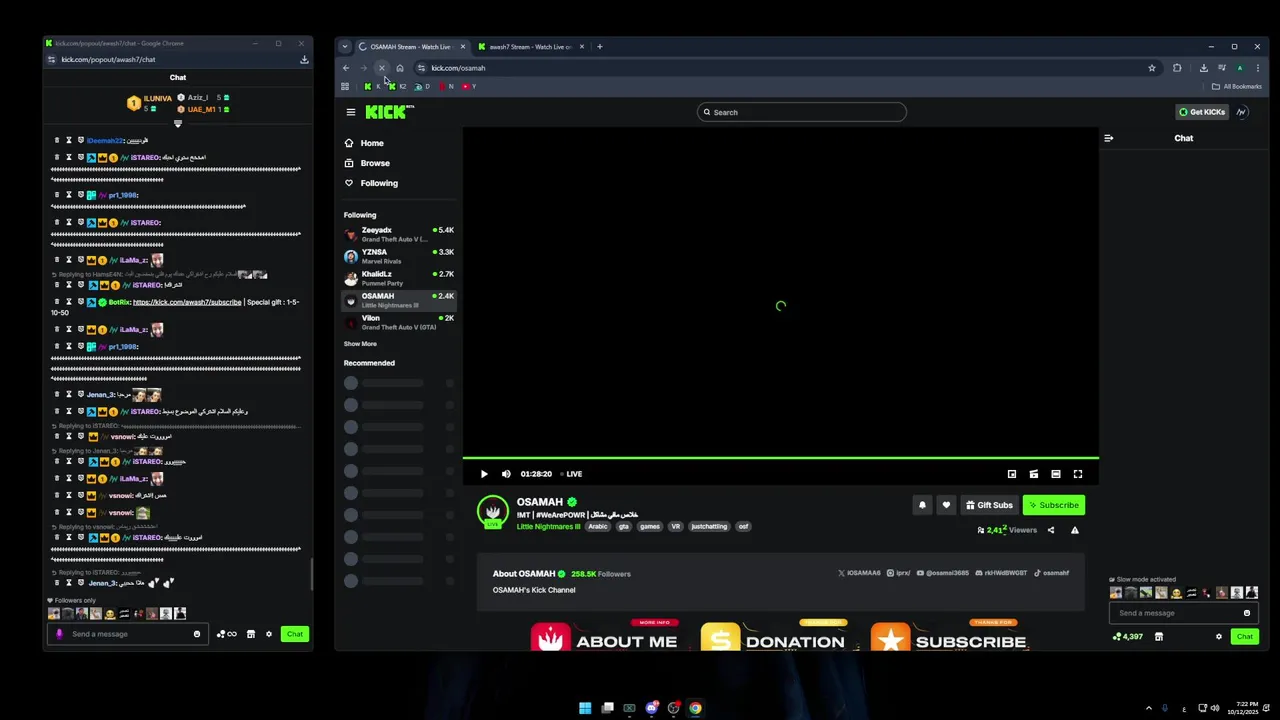Click the Gift Subs button
The image size is (1280, 720).
click(989, 505)
